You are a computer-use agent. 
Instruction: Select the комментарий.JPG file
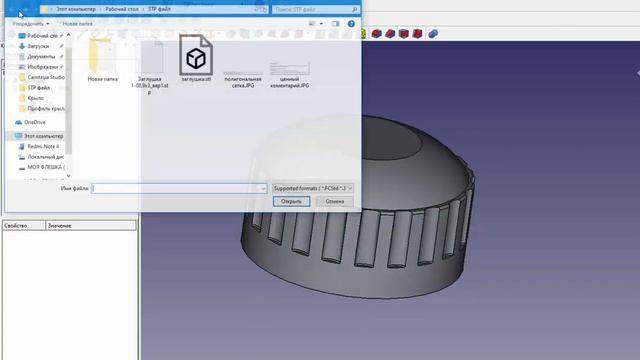[289, 75]
